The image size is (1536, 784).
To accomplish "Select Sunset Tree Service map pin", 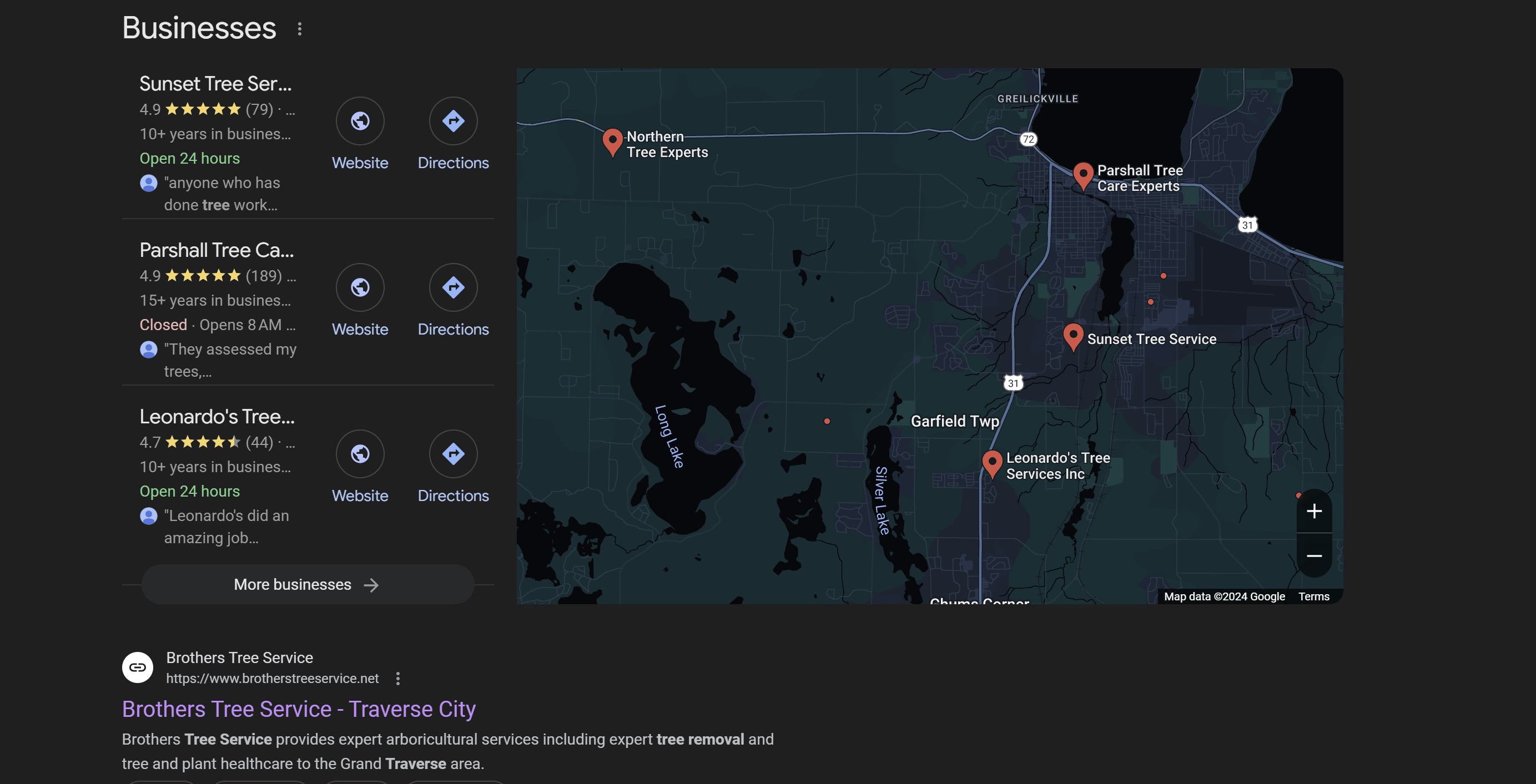I will click(x=1072, y=337).
